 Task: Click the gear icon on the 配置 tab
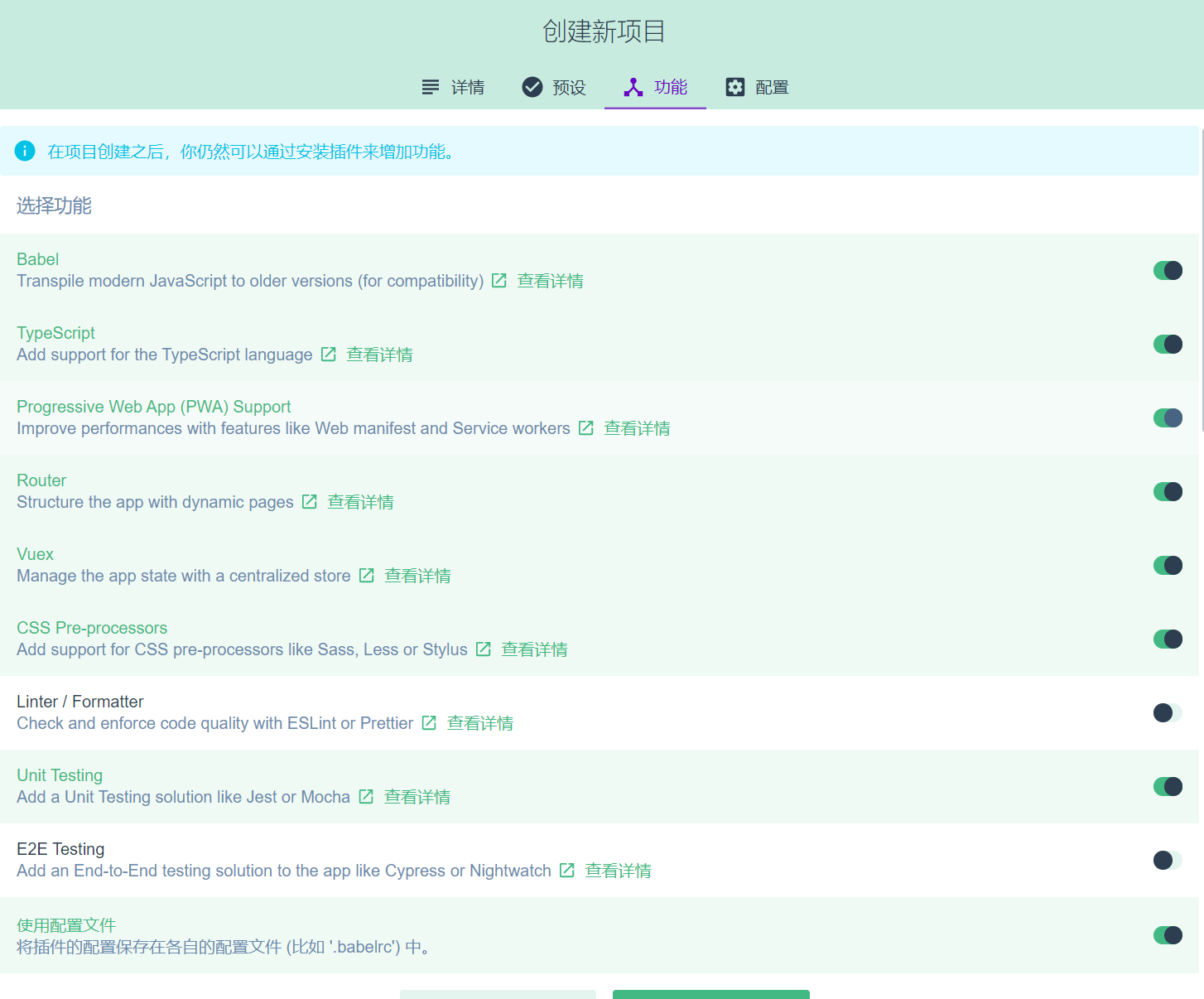tap(735, 86)
